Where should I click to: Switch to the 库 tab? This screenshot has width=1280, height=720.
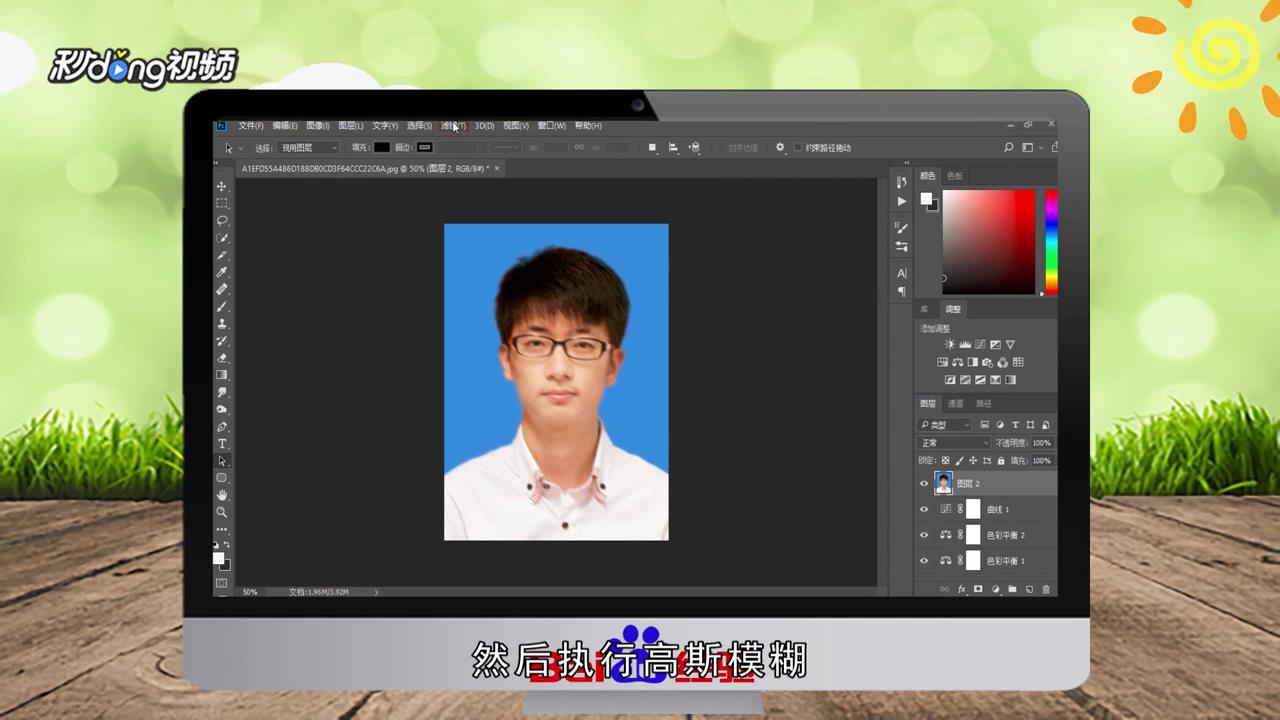point(925,309)
